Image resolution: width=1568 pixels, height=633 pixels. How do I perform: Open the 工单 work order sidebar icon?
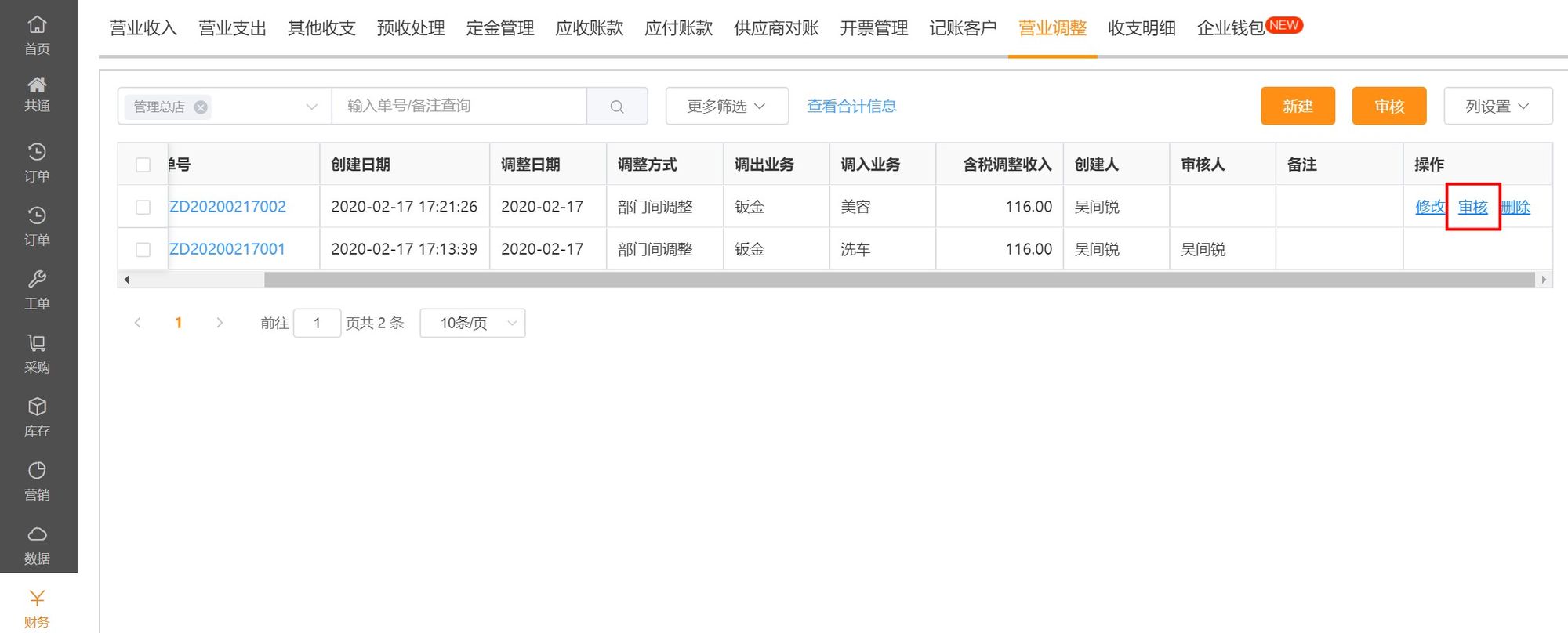pyautogui.click(x=37, y=290)
